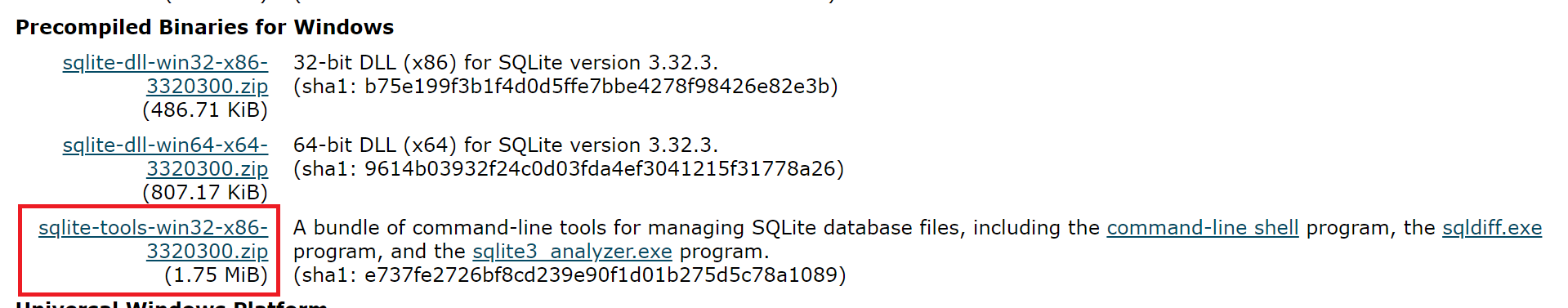Click the 3320300.zip line under sqlite-dll-win64-x64-
Viewport: 1568px width, 308px height.
pos(208,169)
